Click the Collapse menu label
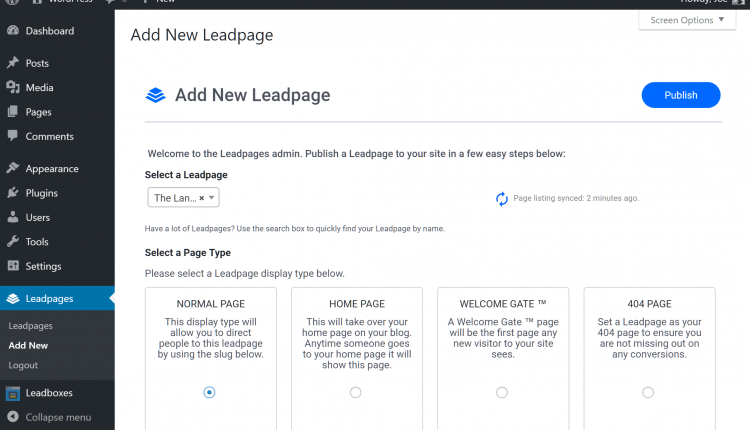750x430 pixels. click(58, 417)
